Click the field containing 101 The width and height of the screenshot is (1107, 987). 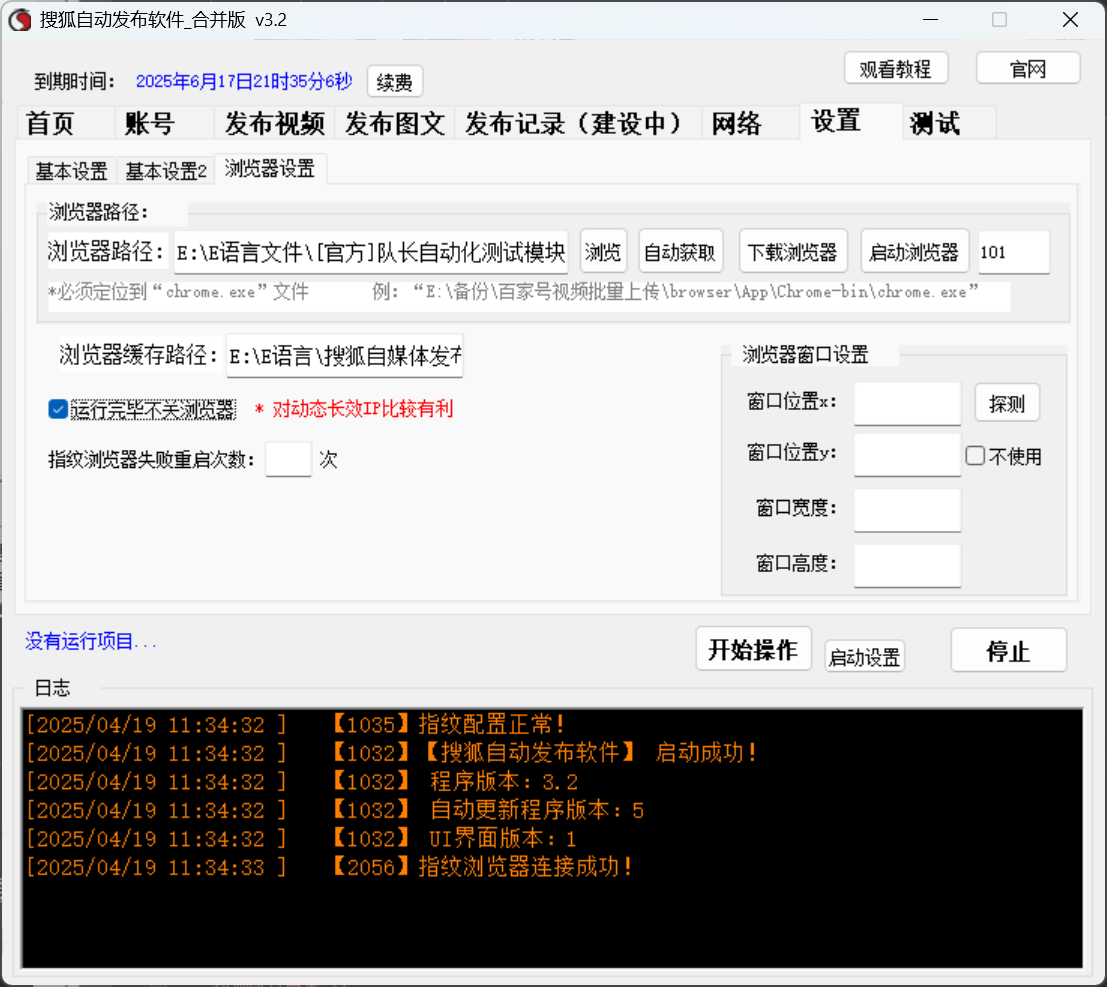(x=1013, y=252)
